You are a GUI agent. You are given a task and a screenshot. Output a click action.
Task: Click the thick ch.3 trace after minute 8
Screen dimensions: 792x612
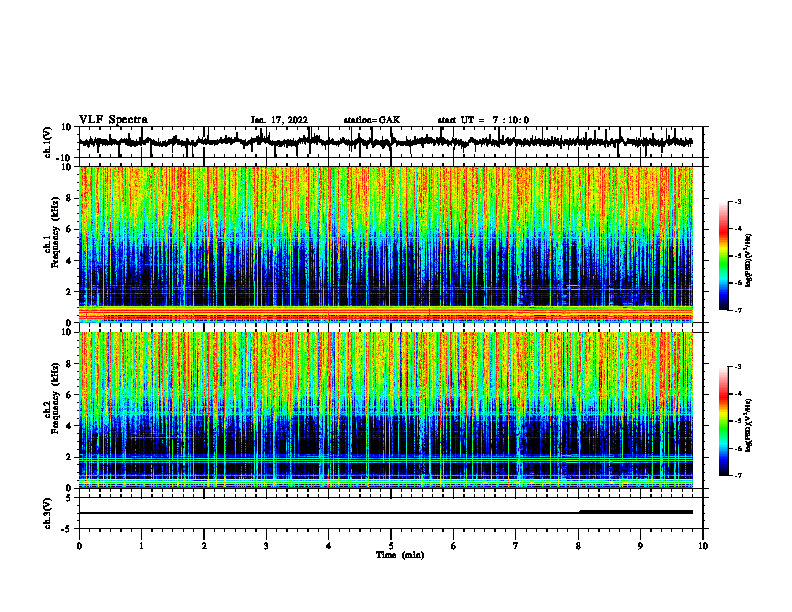[636, 512]
